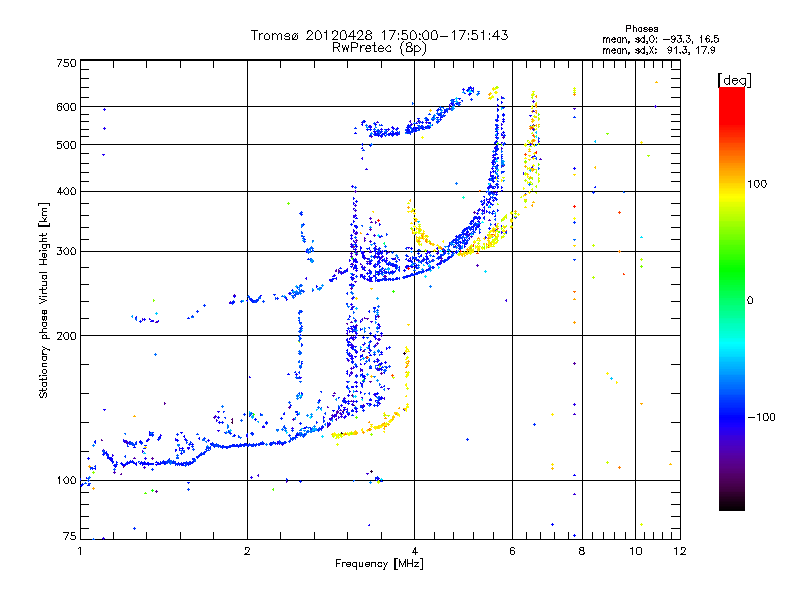The width and height of the screenshot is (800, 600).
Task: Click the y-axis tick label '500'
Action: [66, 145]
